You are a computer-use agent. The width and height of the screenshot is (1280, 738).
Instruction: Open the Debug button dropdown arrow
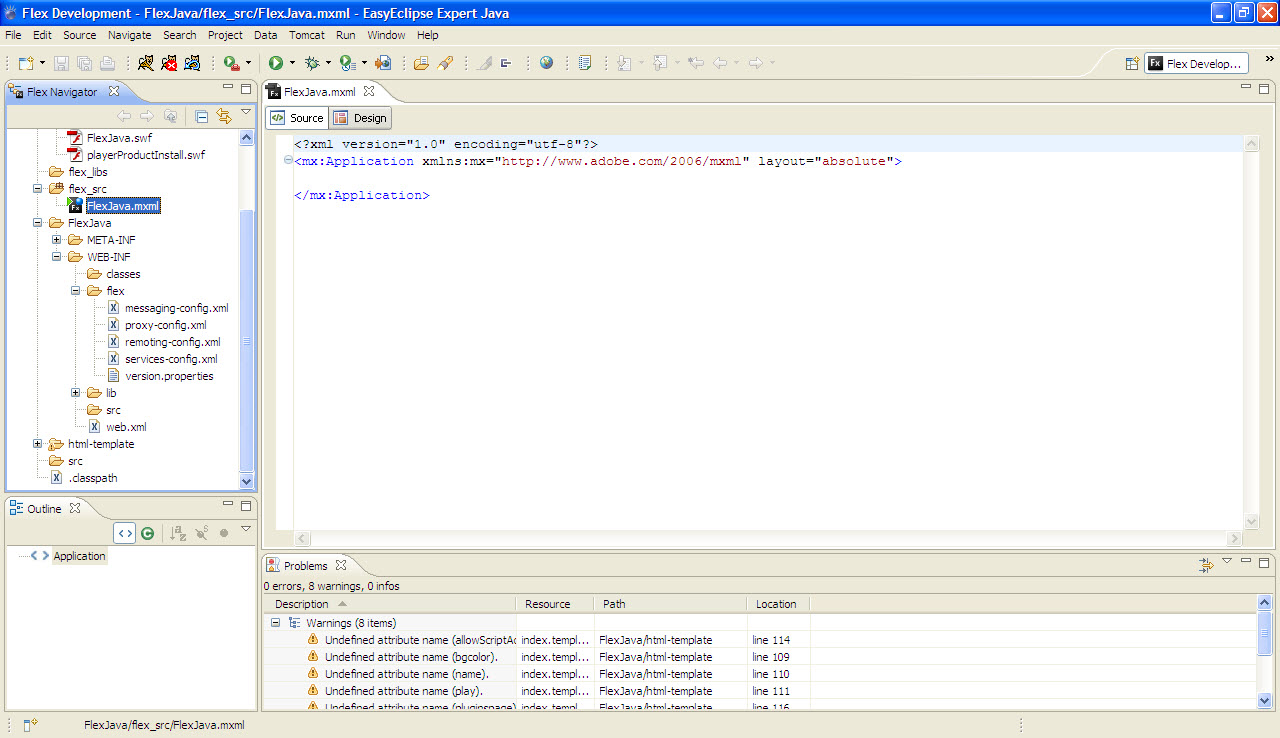(328, 63)
